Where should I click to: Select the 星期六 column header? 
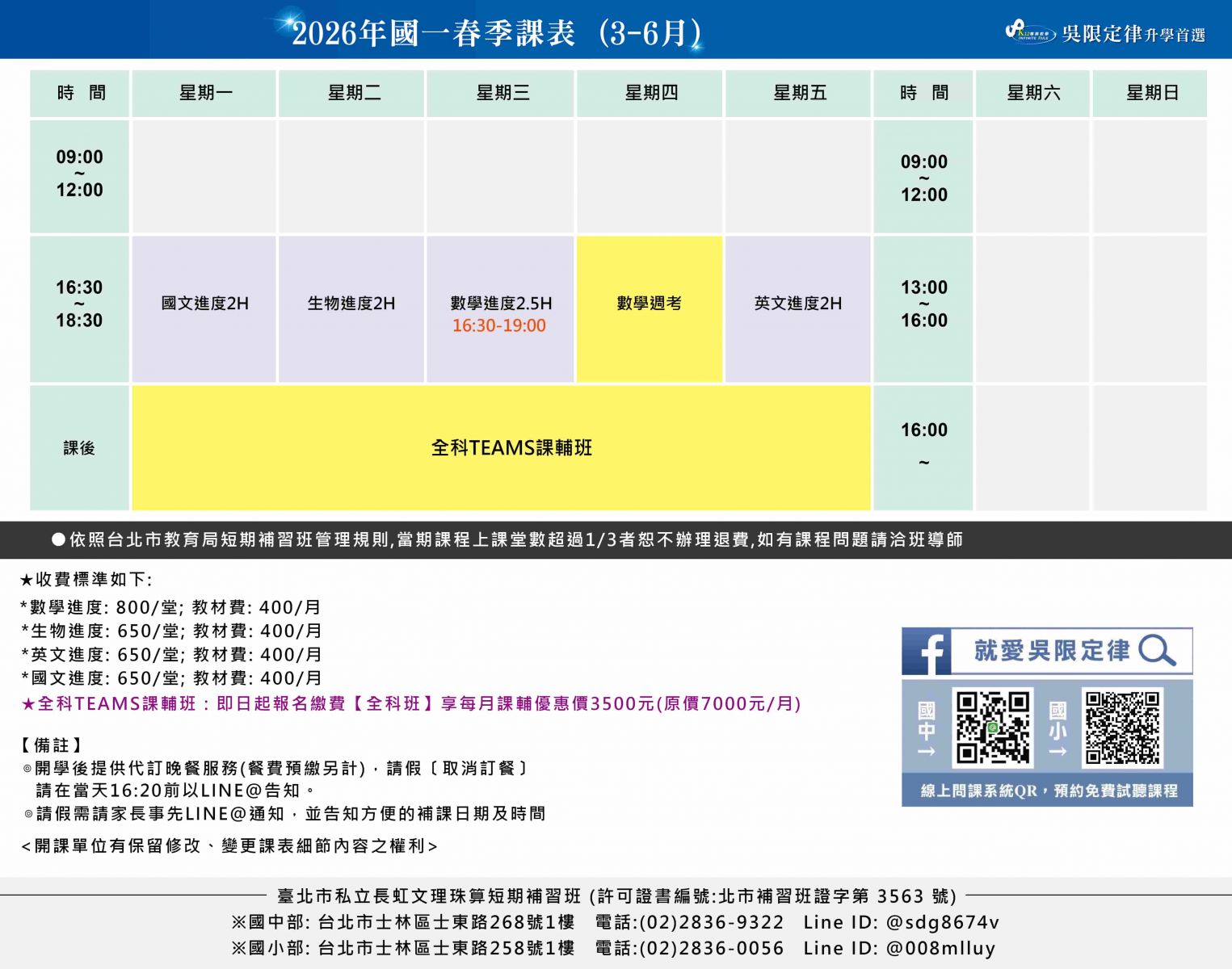[x=1032, y=93]
